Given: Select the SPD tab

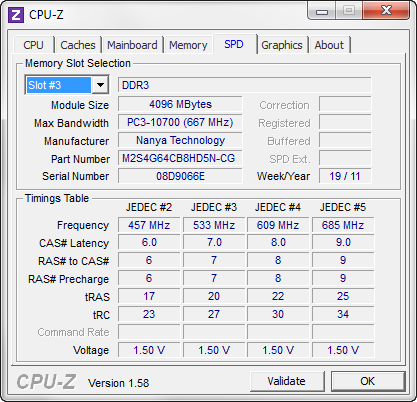Looking at the screenshot, I should (x=234, y=44).
